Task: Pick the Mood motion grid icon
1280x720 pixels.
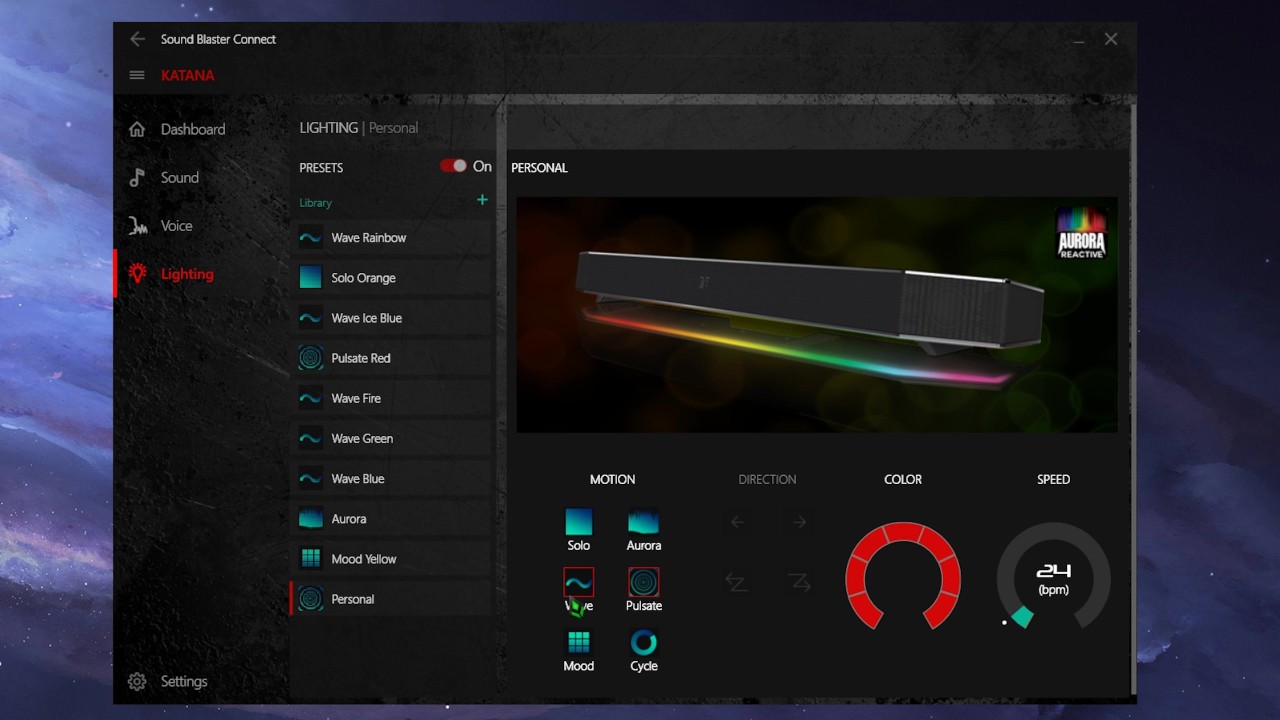Action: pyautogui.click(x=578, y=642)
